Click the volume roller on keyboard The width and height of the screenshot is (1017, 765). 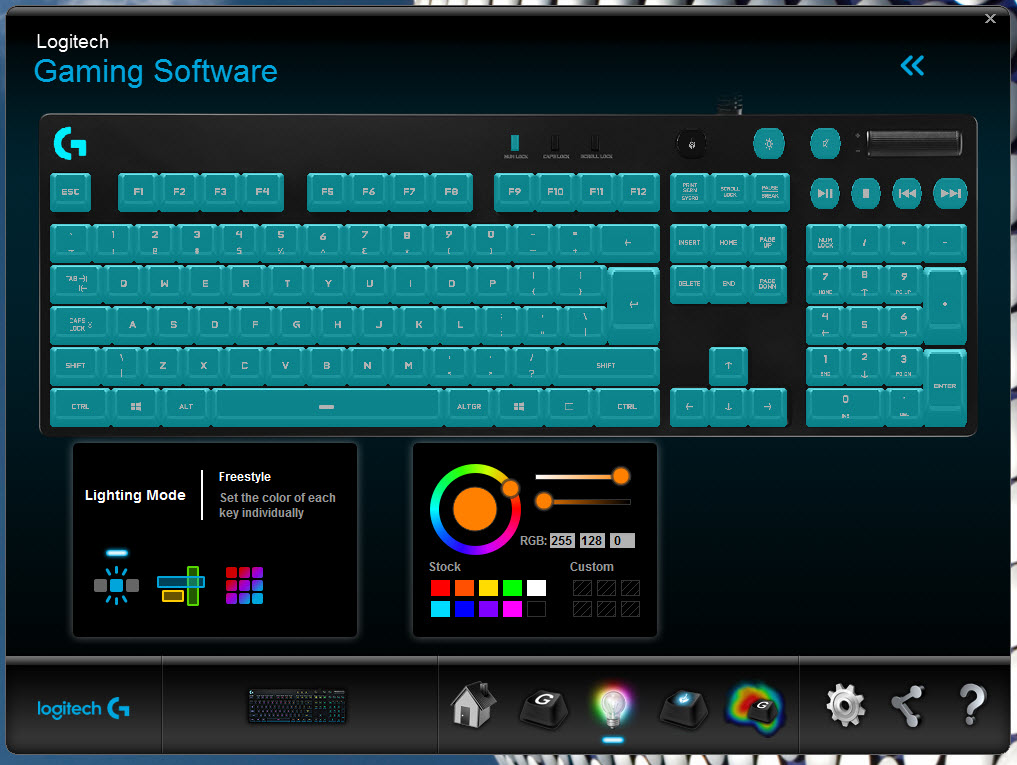pos(913,143)
